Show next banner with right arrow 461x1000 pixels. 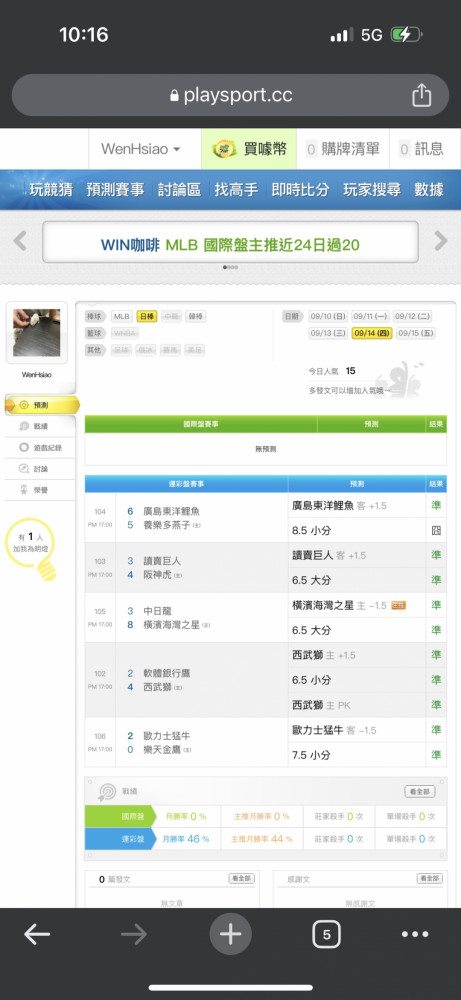pyautogui.click(x=441, y=241)
